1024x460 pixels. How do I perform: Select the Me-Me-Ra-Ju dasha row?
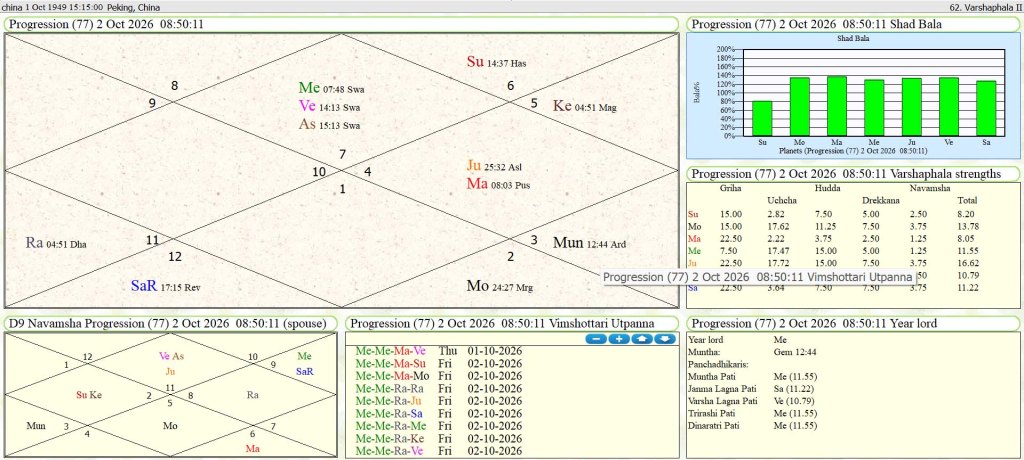pos(389,401)
